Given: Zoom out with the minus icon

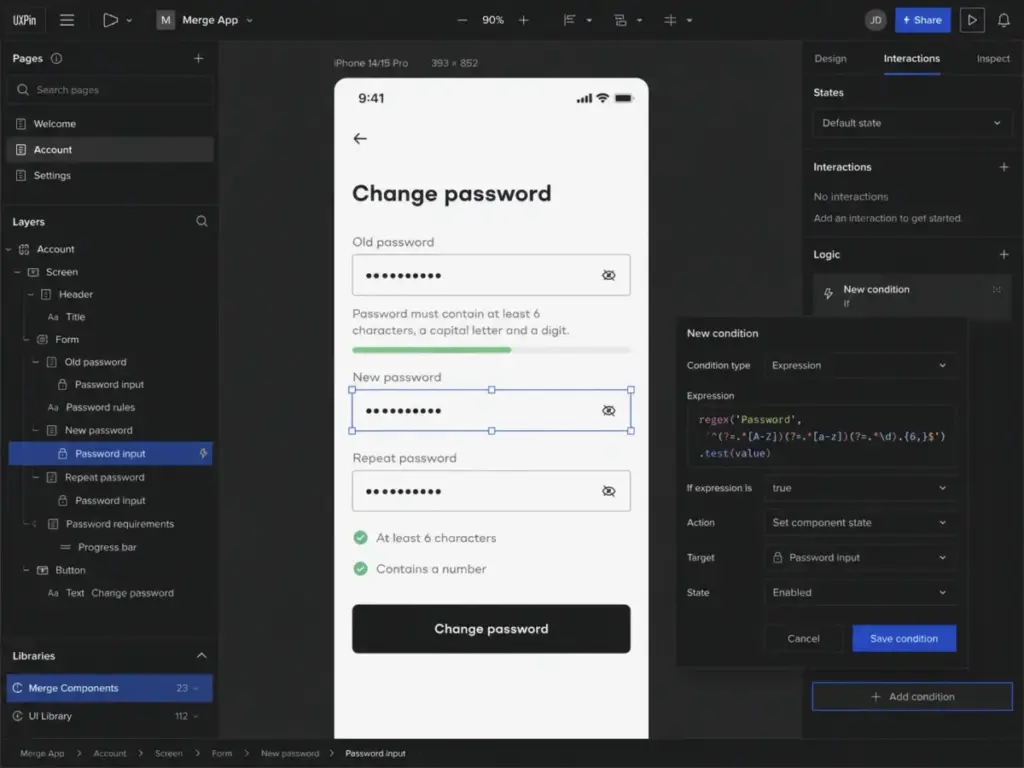Looking at the screenshot, I should [462, 20].
